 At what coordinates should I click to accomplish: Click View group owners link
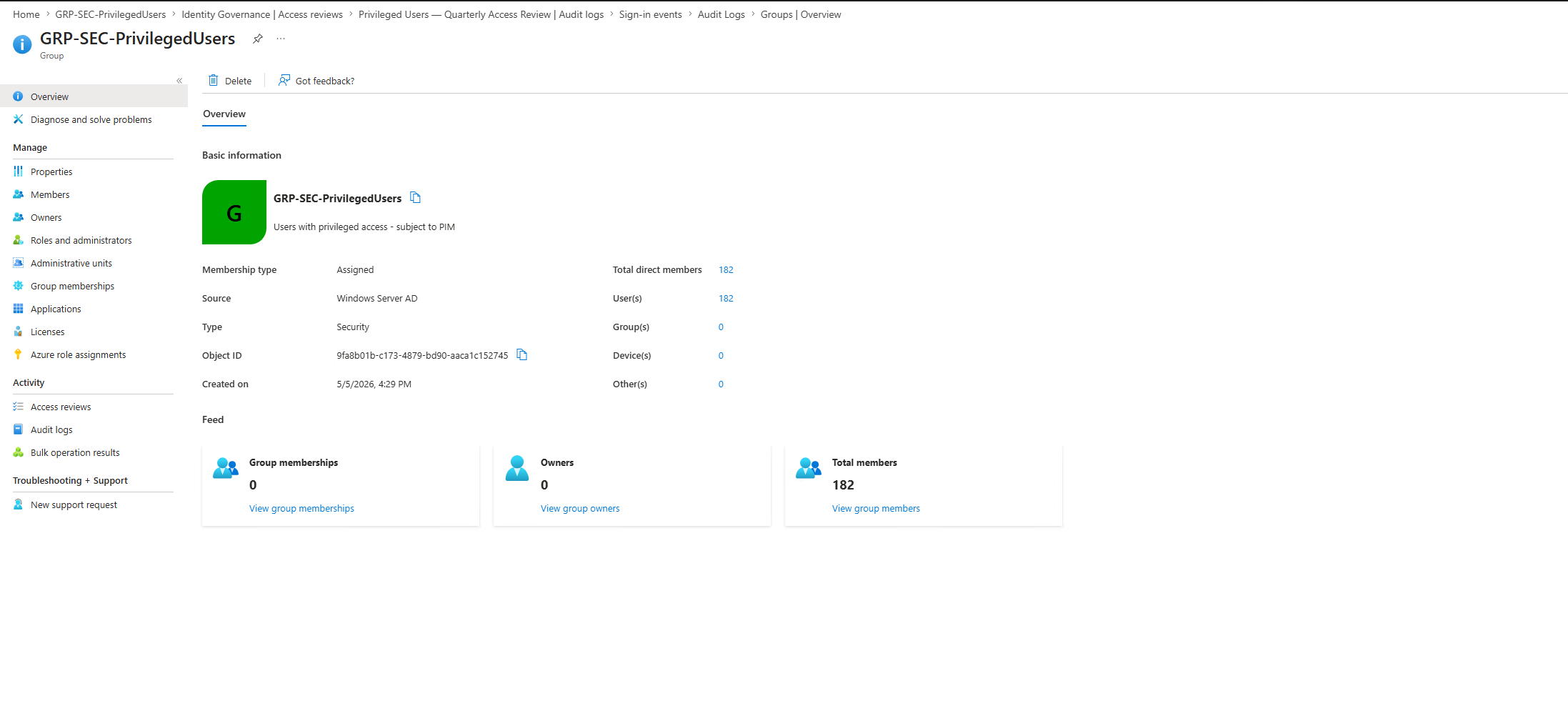click(580, 508)
